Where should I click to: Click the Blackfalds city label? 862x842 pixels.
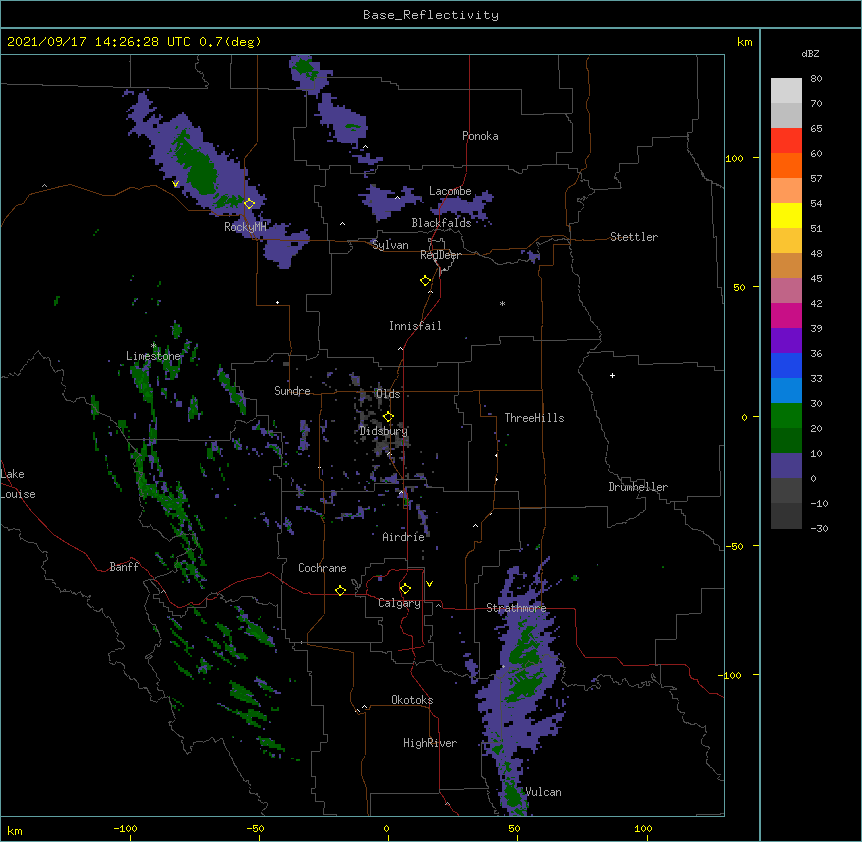coord(441,223)
